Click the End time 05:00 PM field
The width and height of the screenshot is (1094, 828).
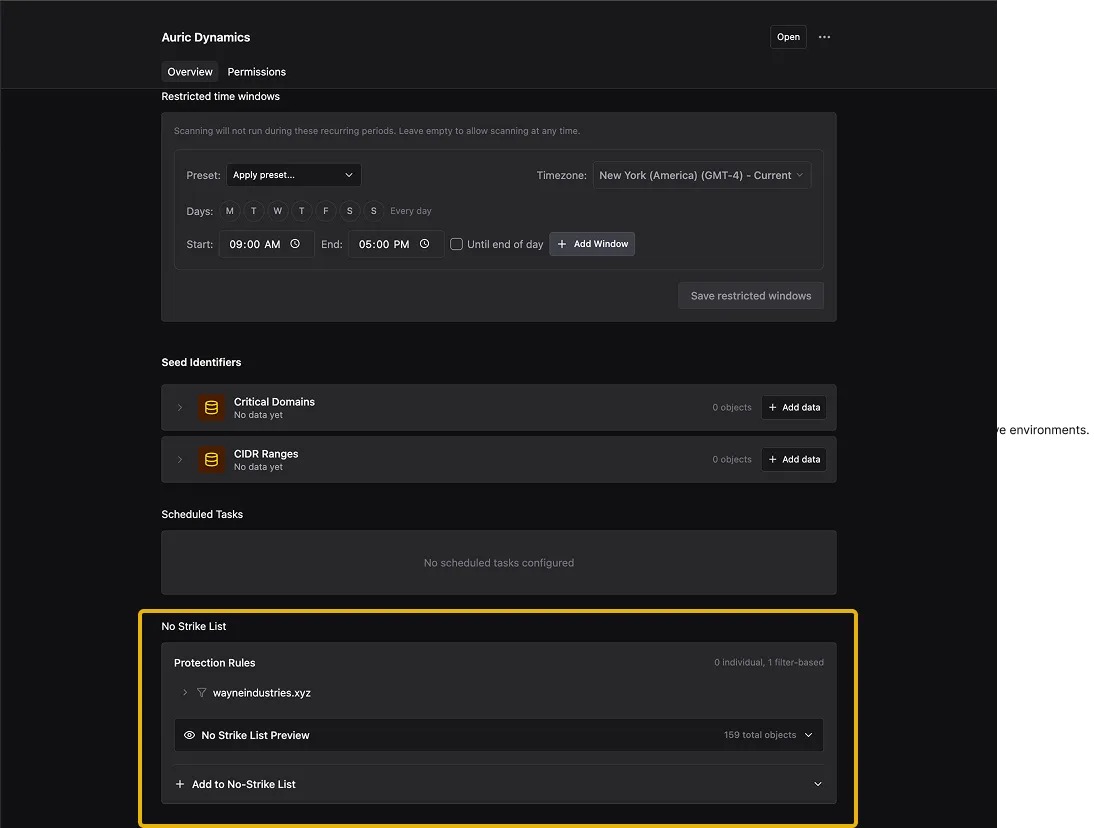396,244
